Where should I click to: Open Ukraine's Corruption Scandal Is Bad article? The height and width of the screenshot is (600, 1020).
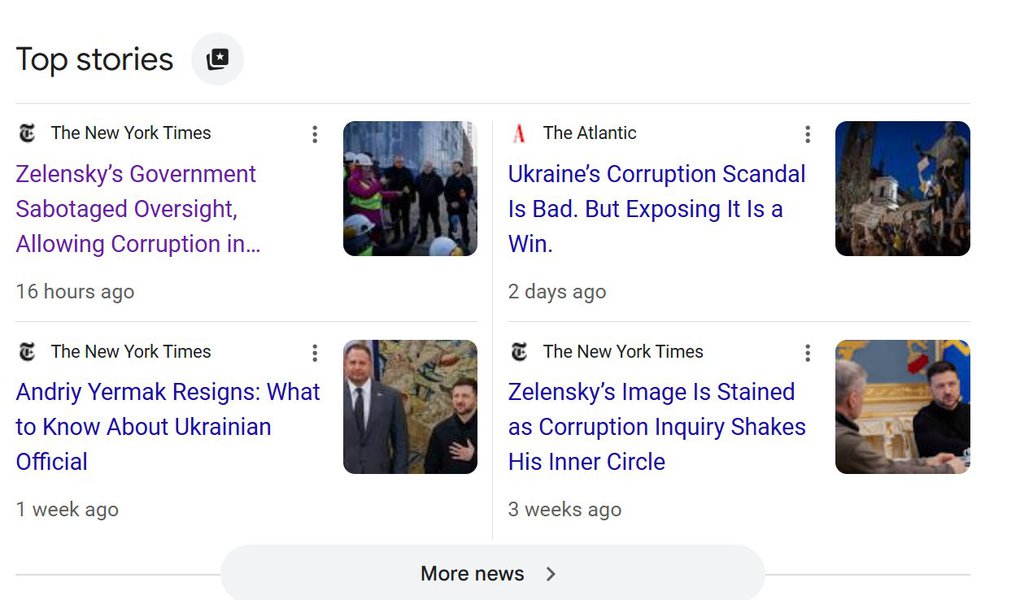tap(656, 209)
